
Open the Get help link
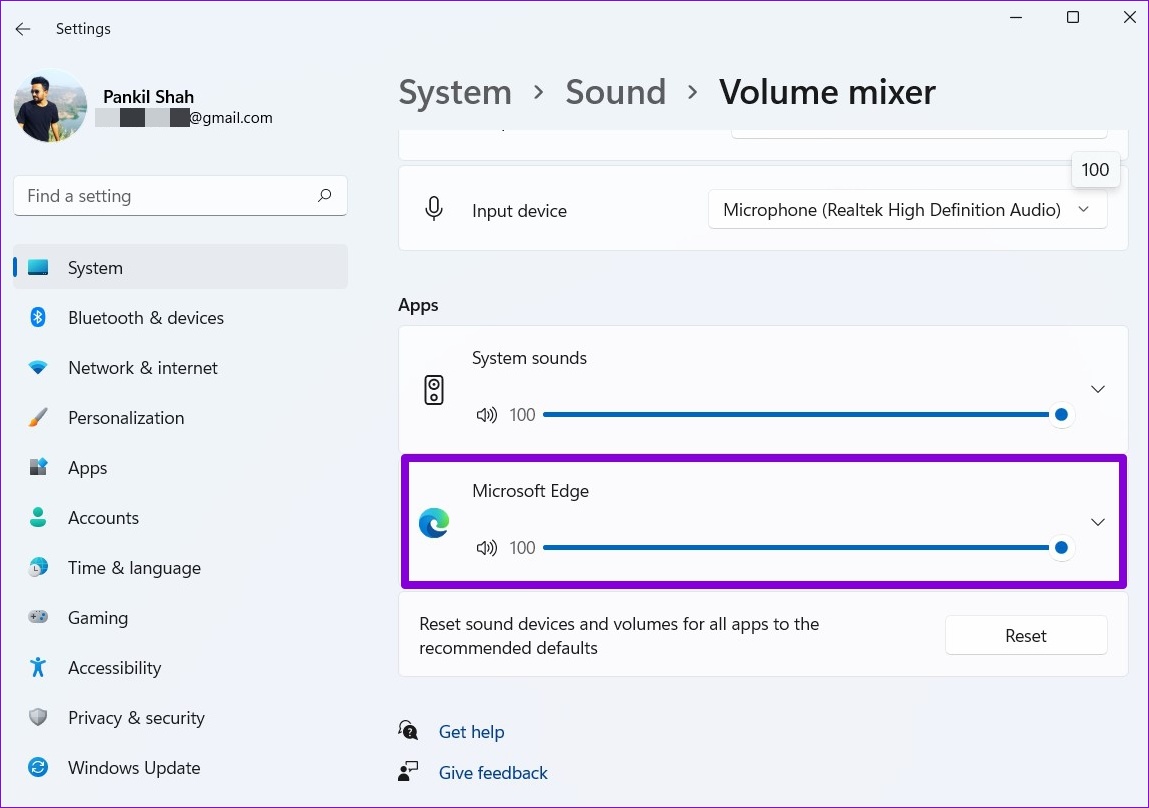pos(471,731)
